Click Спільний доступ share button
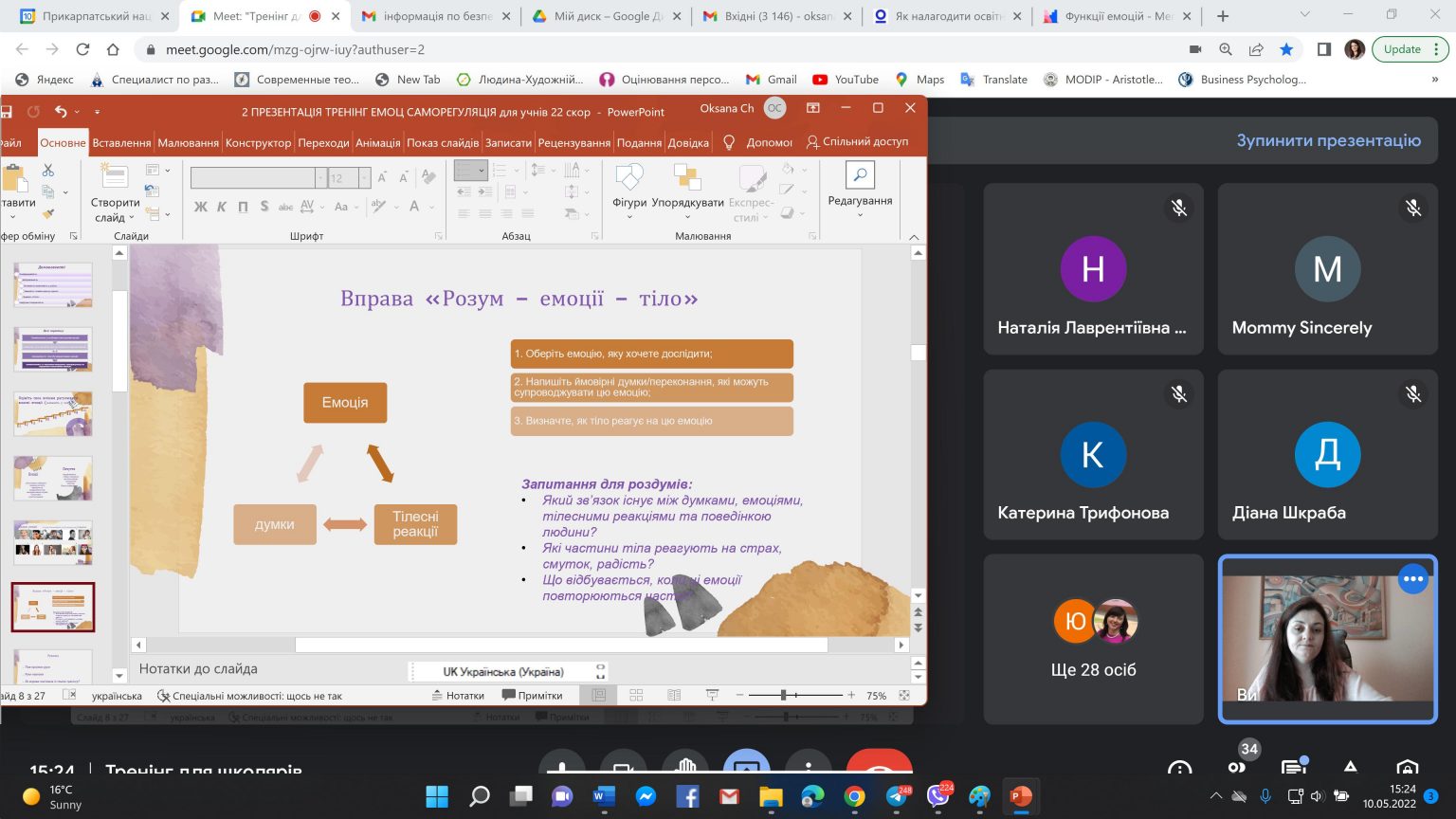The height and width of the screenshot is (819, 1456). [x=857, y=142]
